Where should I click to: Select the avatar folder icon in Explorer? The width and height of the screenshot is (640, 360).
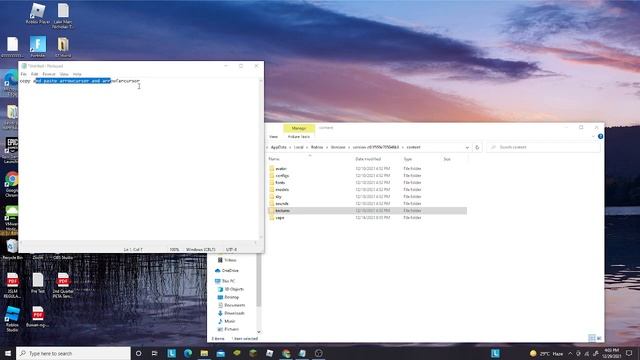coord(272,169)
